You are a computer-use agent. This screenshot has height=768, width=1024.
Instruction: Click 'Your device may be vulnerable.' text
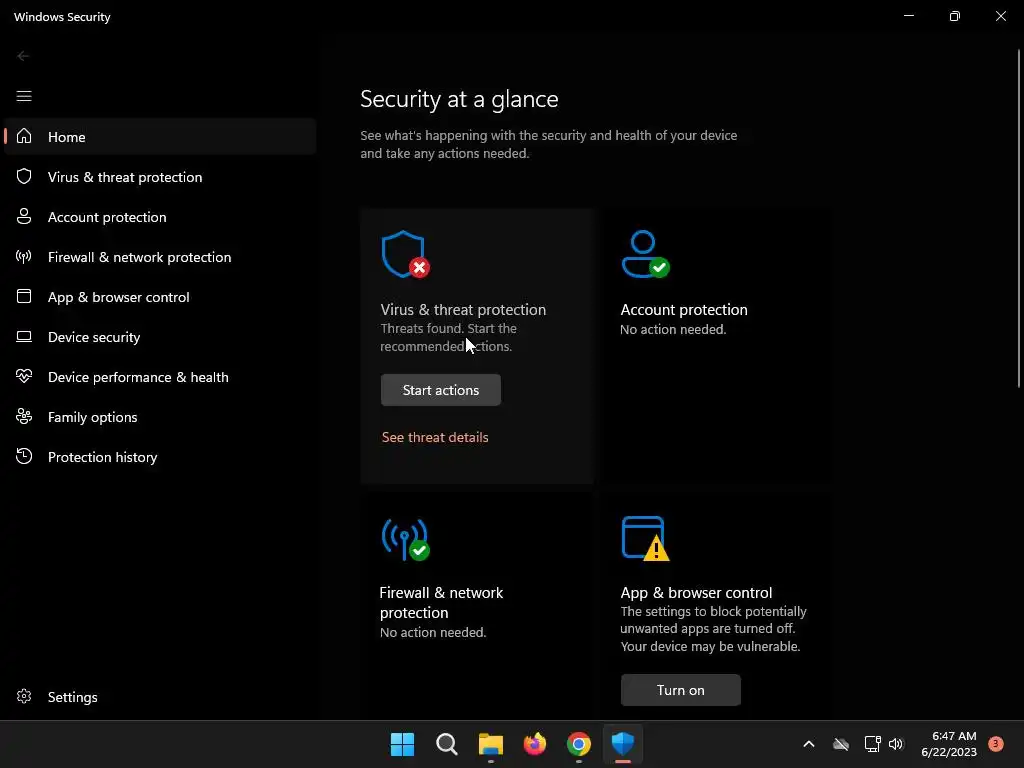710,647
